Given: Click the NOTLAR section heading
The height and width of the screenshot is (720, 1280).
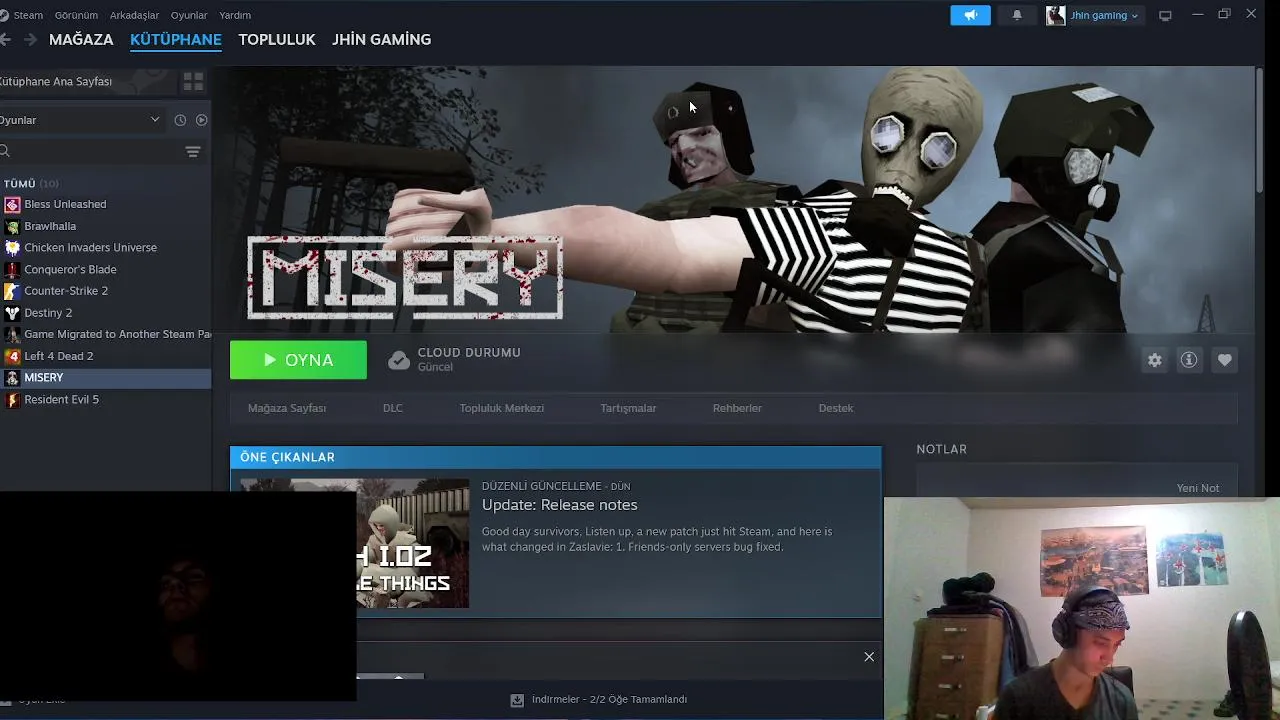Looking at the screenshot, I should (941, 449).
